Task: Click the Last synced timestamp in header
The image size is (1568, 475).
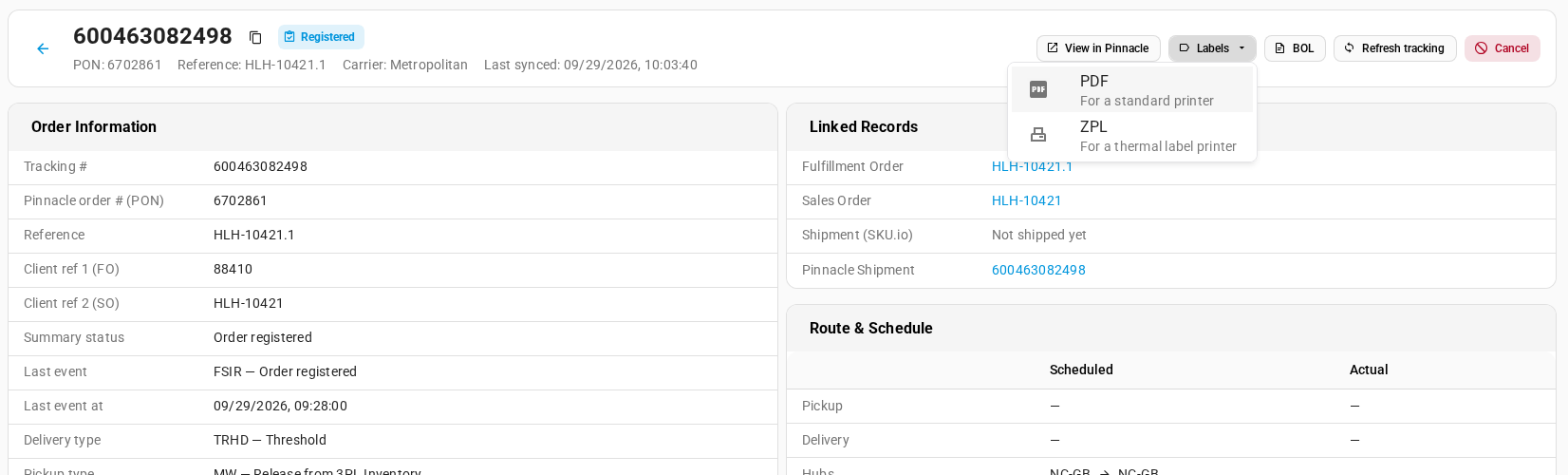Action: coord(590,65)
